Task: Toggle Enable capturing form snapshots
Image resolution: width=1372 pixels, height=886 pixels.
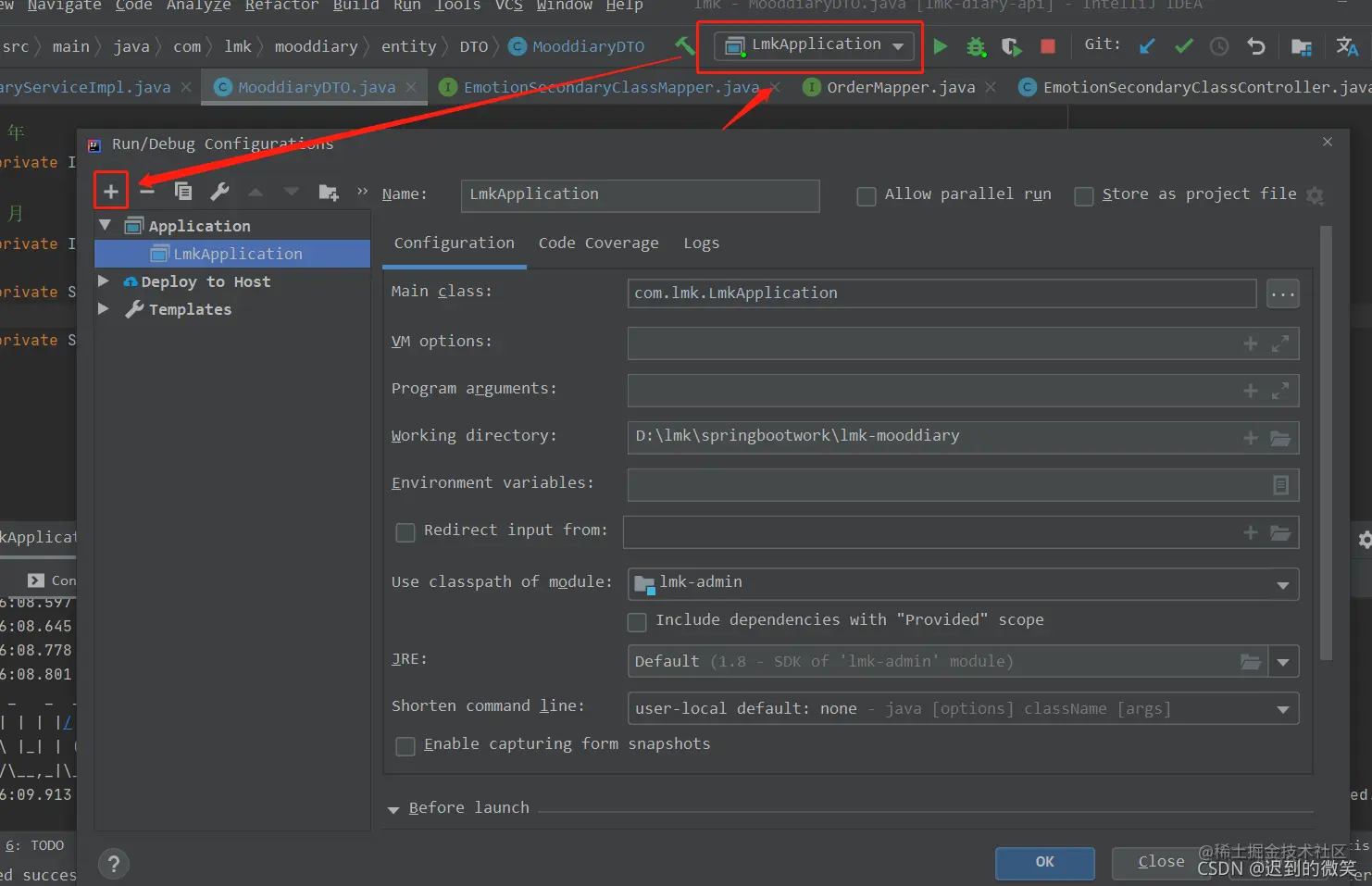Action: pyautogui.click(x=405, y=746)
